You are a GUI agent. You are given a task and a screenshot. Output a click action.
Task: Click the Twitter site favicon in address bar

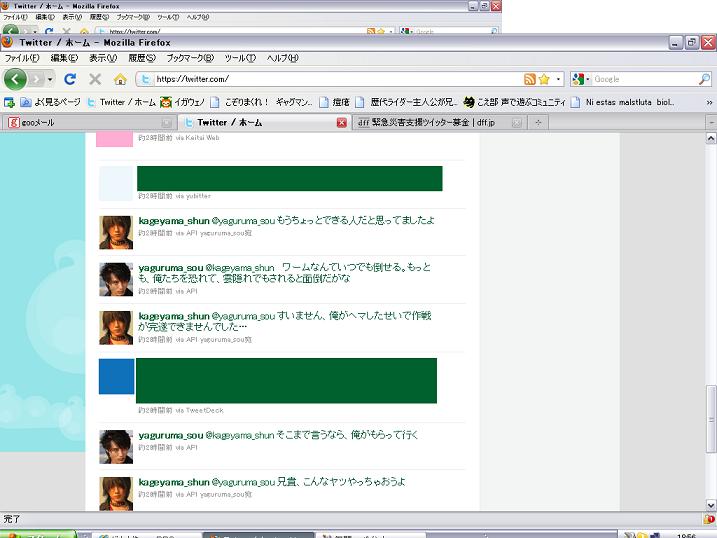pyautogui.click(x=145, y=79)
